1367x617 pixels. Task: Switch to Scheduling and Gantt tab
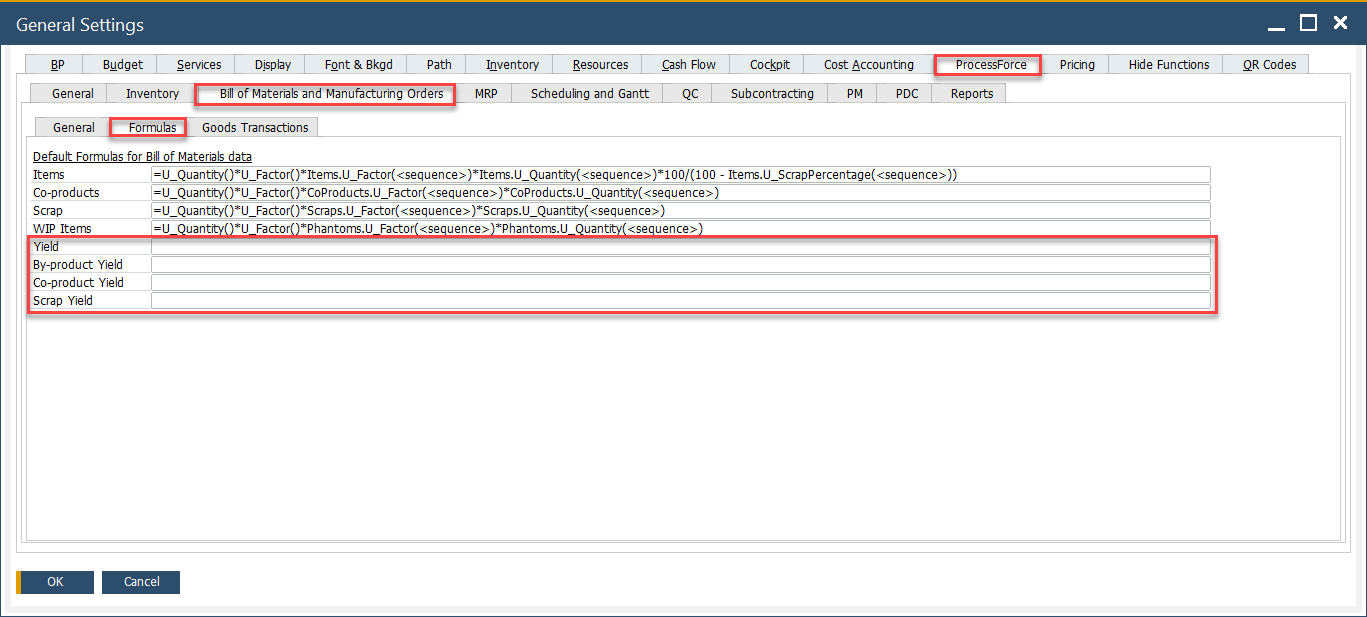589,94
